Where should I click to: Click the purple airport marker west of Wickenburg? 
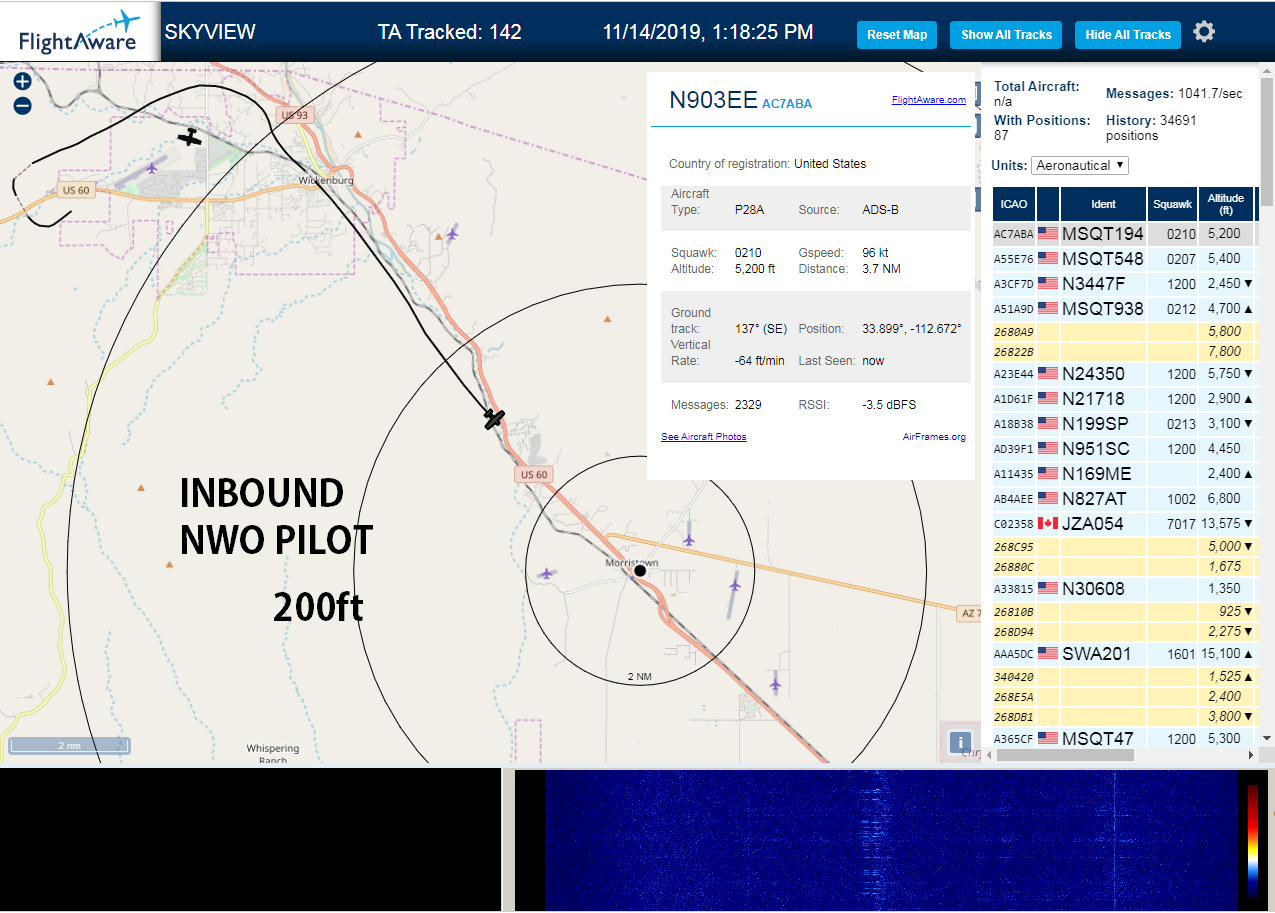click(152, 167)
